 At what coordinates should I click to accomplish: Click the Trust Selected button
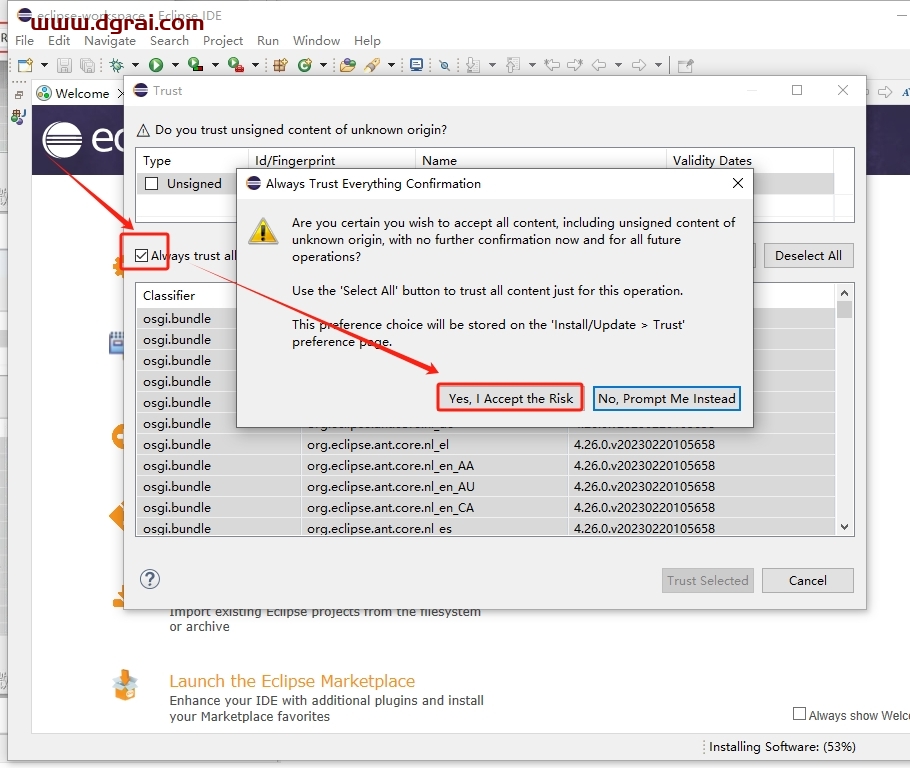coord(707,580)
